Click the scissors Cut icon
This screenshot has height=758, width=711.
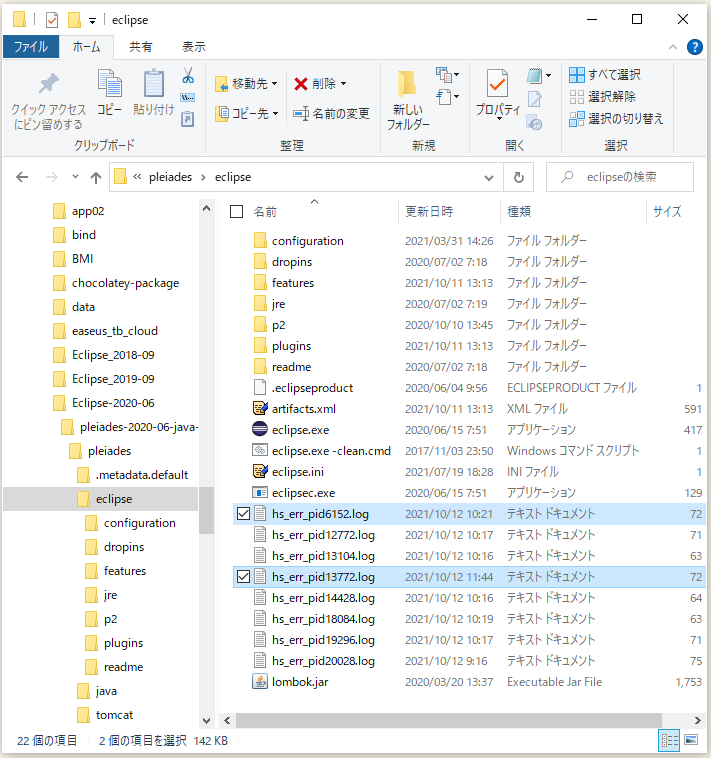click(x=188, y=76)
